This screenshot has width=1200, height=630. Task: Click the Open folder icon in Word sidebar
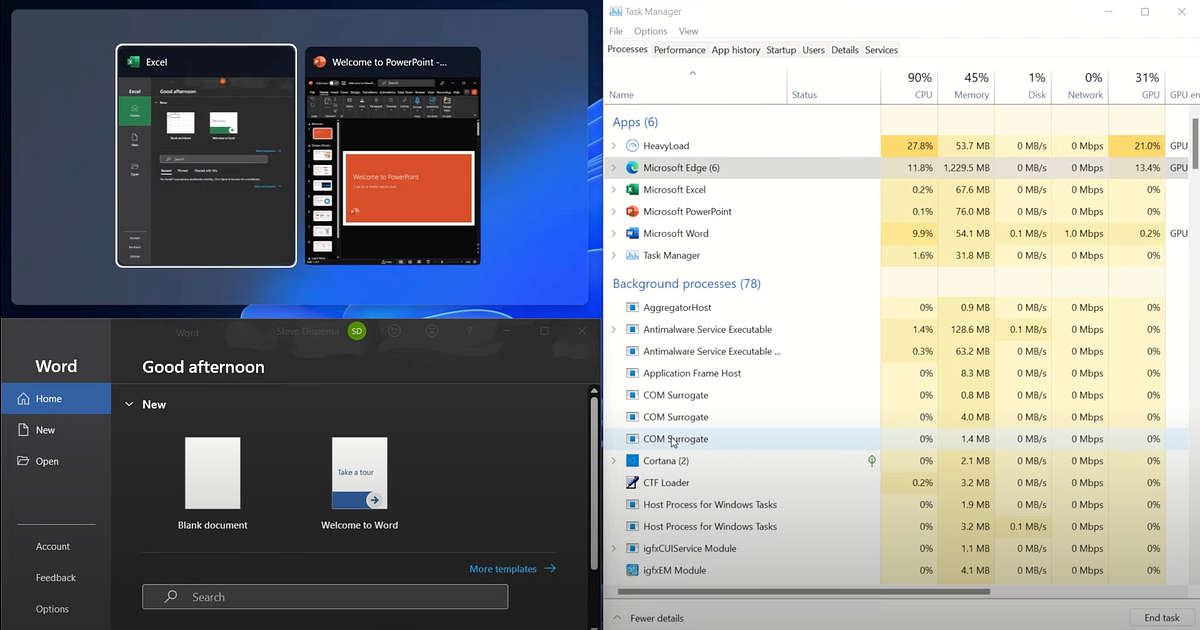click(x=22, y=461)
